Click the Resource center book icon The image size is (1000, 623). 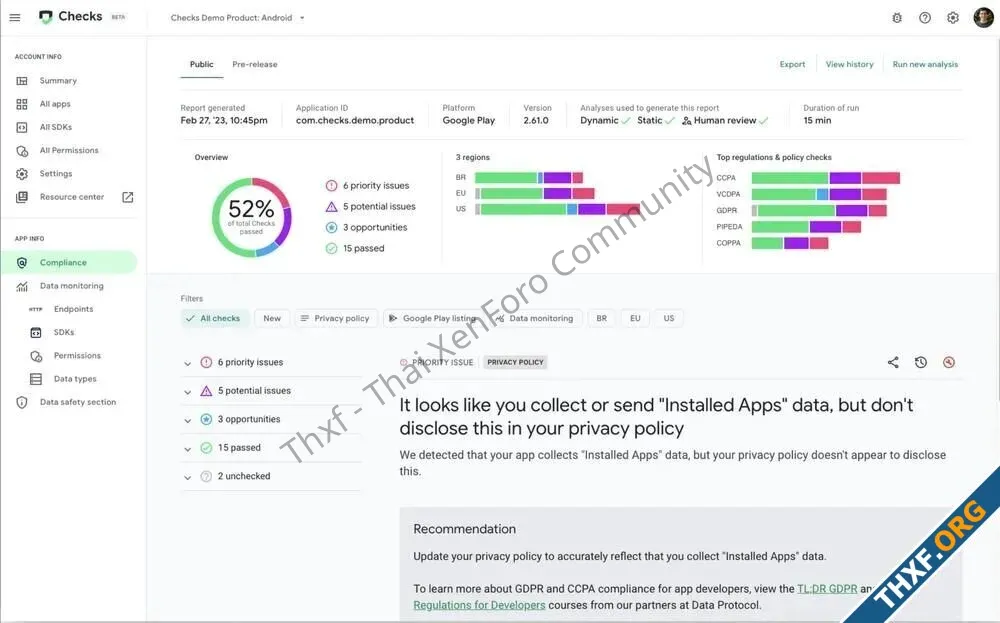click(22, 197)
